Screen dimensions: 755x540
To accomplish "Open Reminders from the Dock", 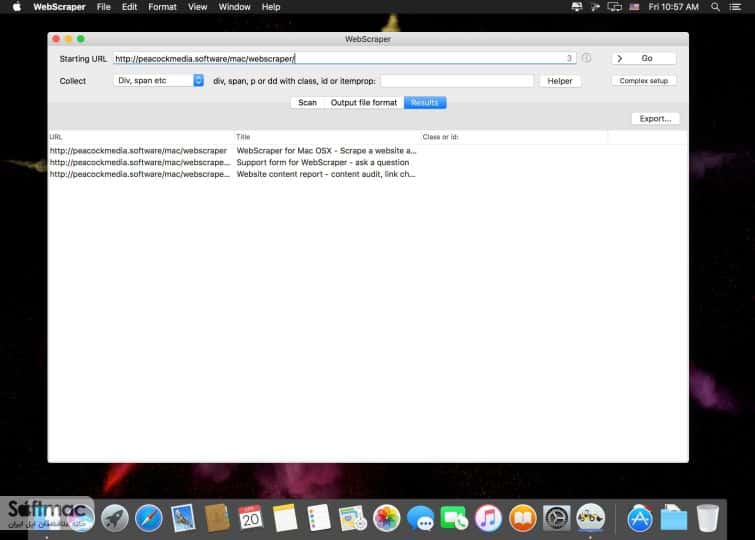I will [x=319, y=518].
